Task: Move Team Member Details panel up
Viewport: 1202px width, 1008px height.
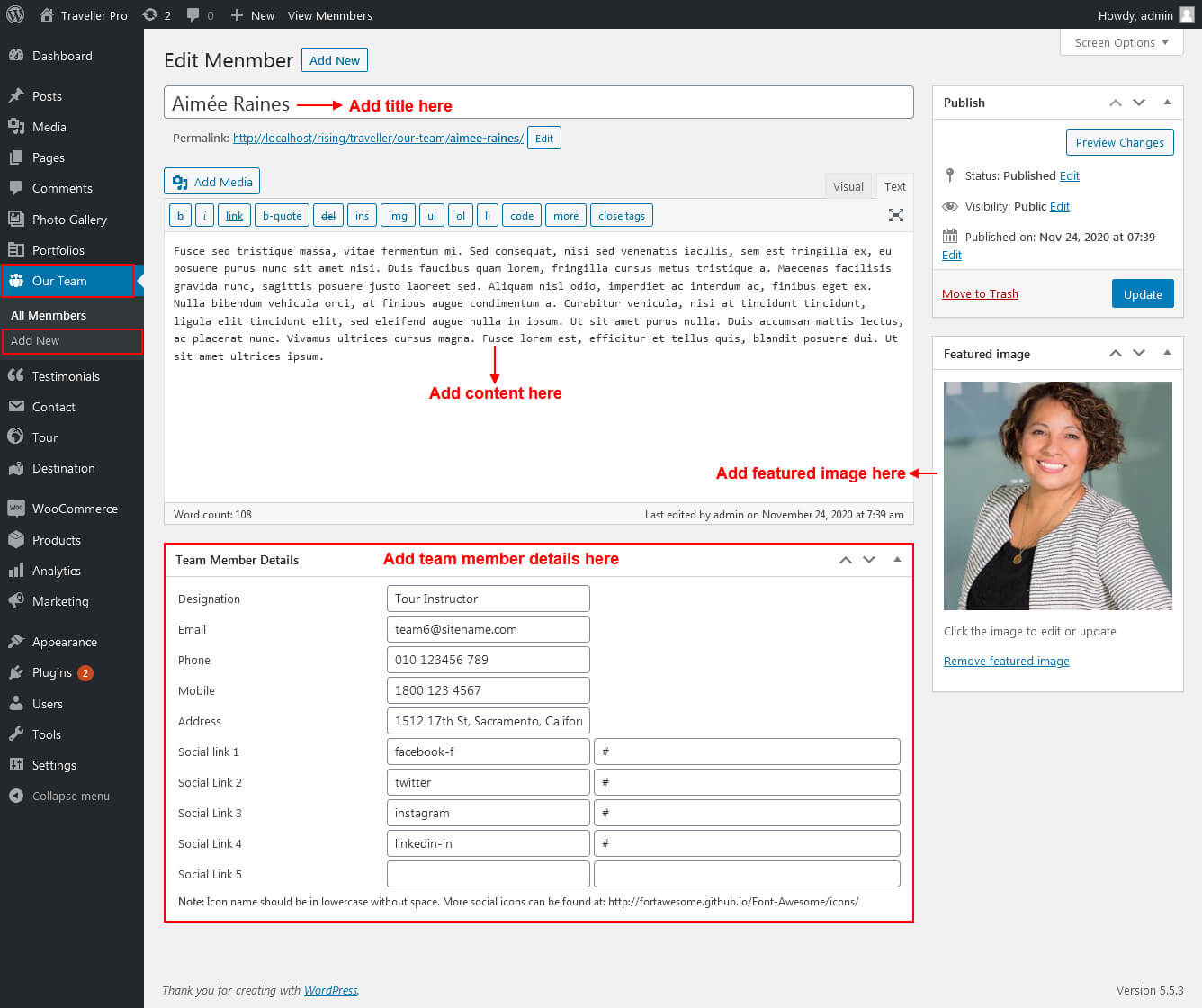Action: tap(845, 560)
